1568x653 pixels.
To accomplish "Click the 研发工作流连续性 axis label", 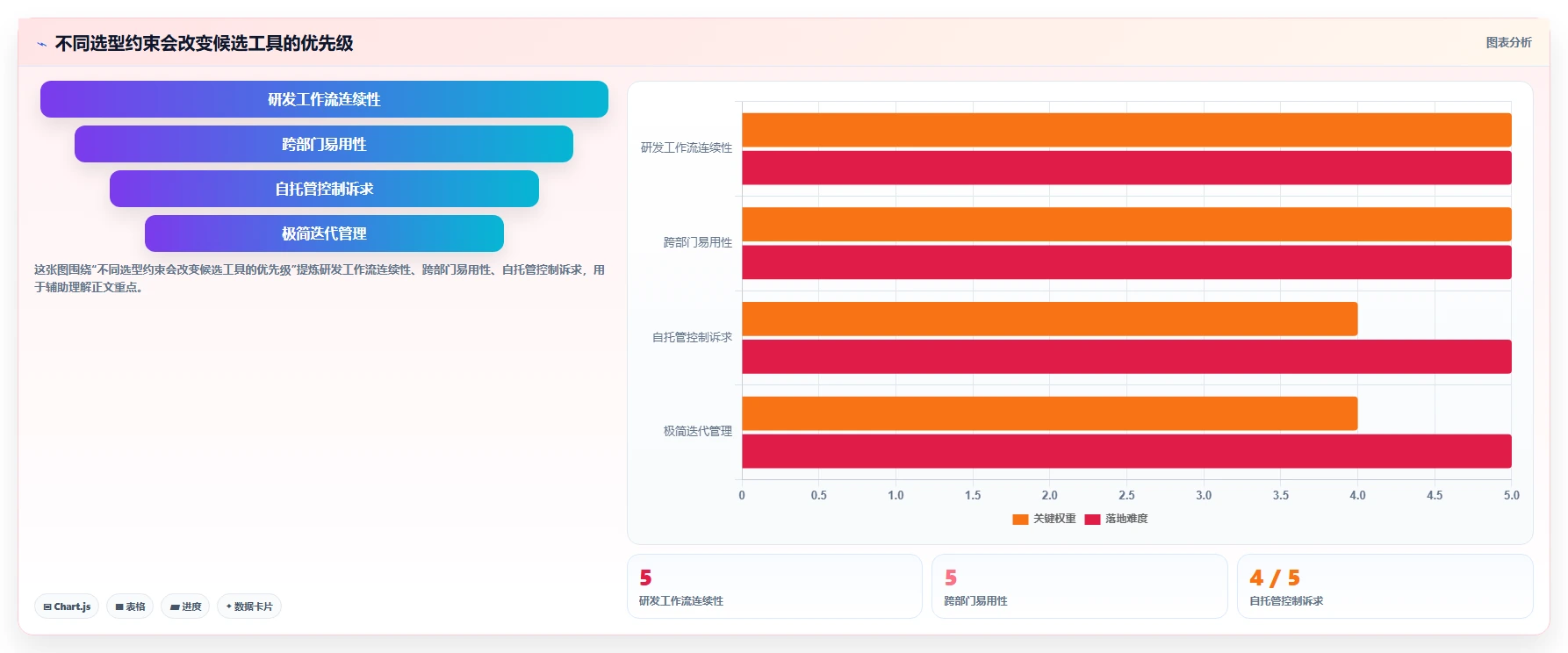I will (686, 147).
